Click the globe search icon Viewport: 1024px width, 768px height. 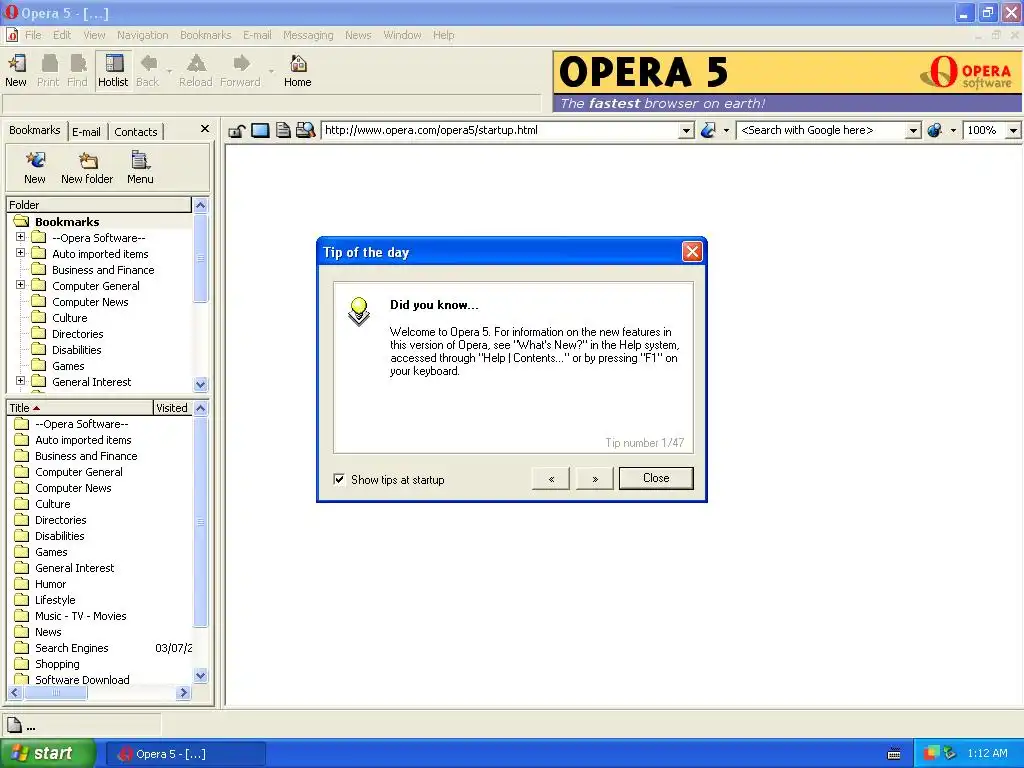[935, 131]
